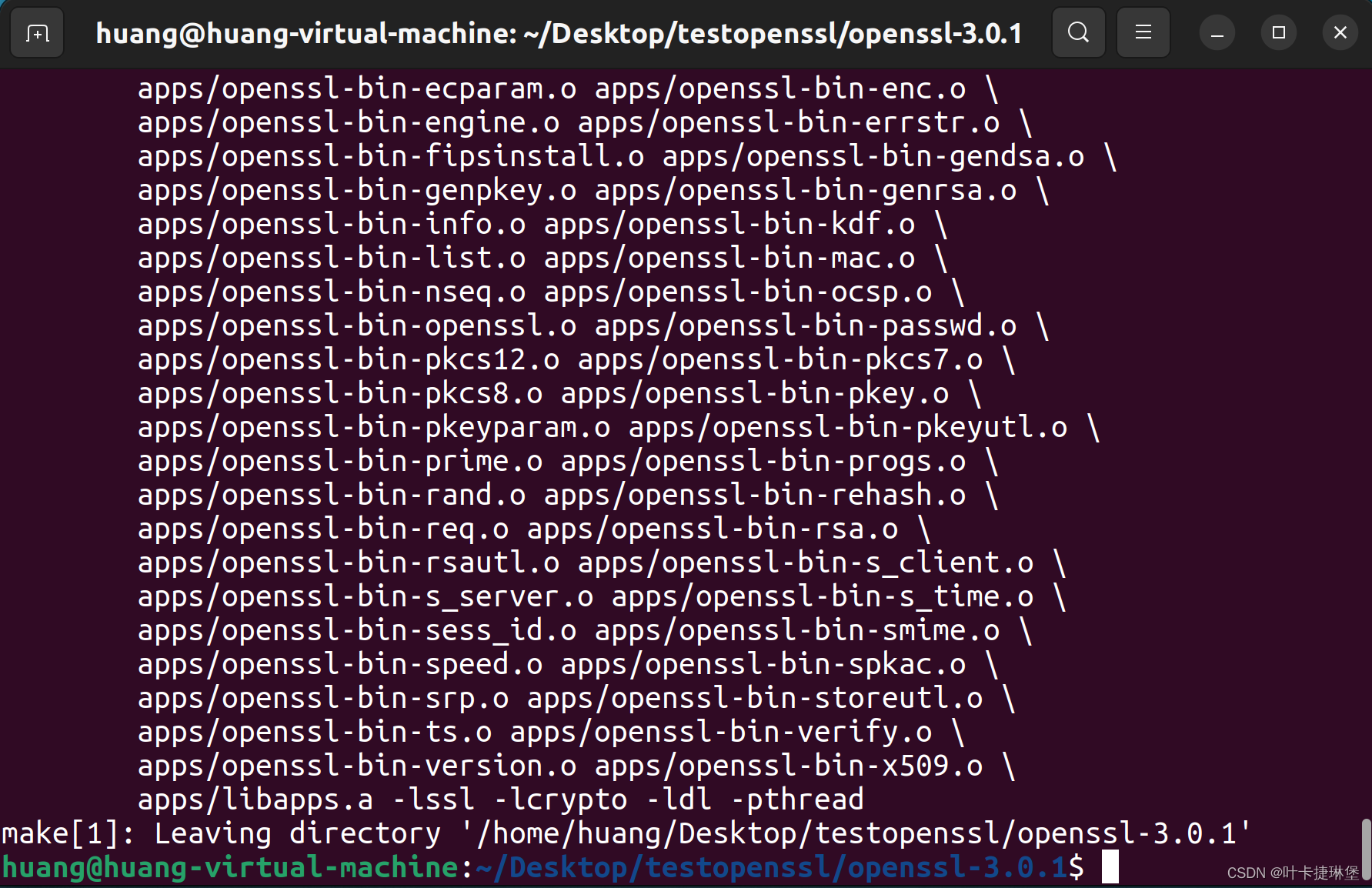This screenshot has width=1372, height=888.
Task: Click the text apps/openssl-bin-storeutl.o
Action: (x=755, y=699)
